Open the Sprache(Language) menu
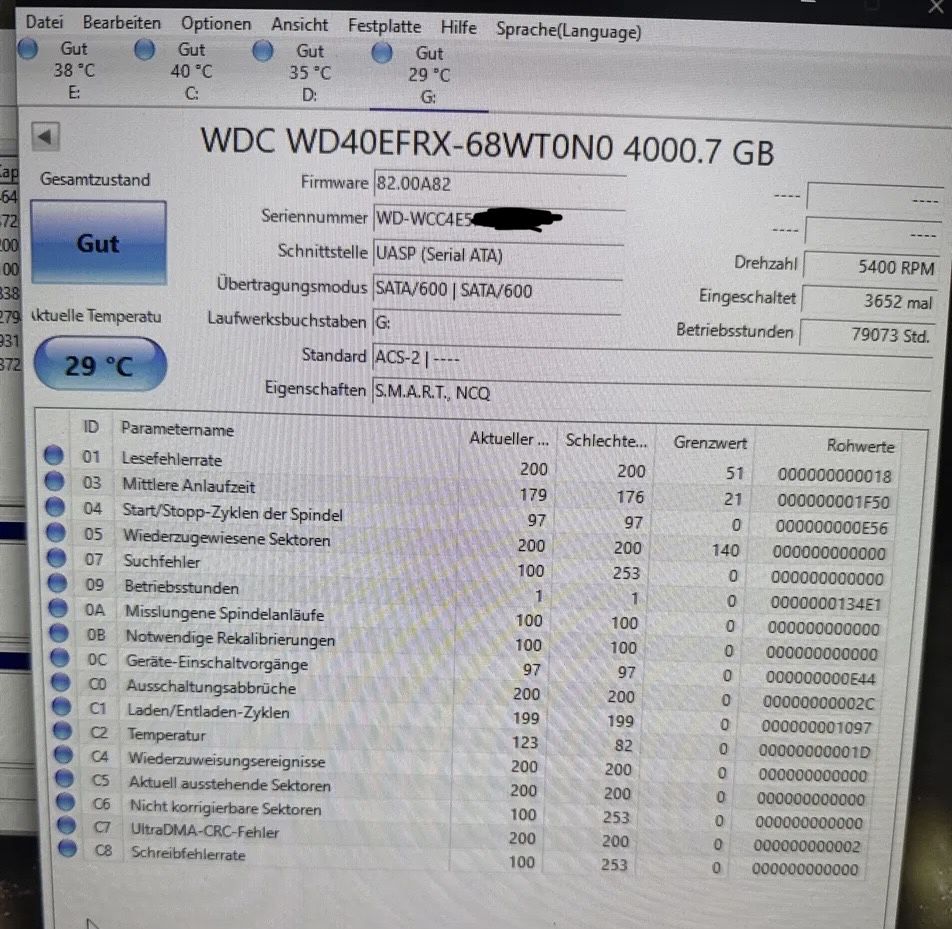This screenshot has width=952, height=929. coord(568,30)
